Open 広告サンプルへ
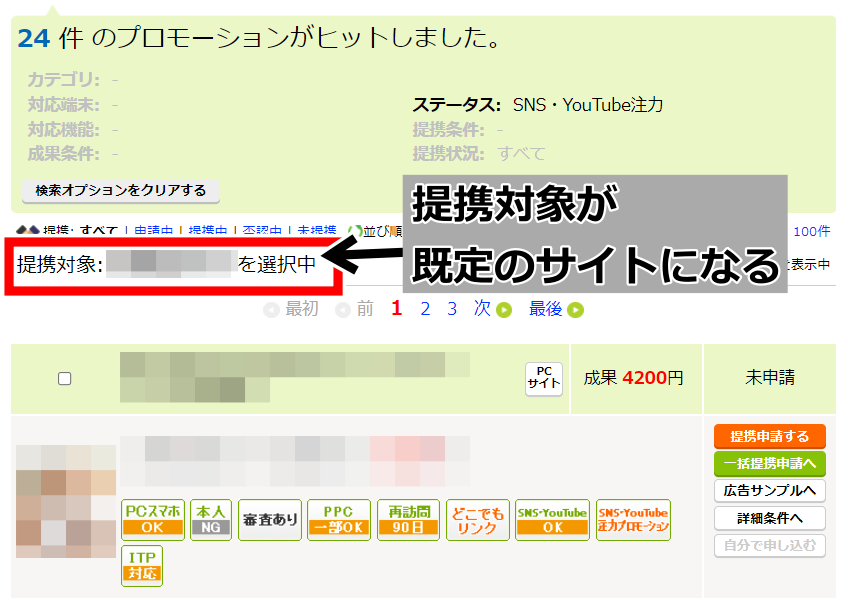The image size is (846, 613). [x=769, y=490]
